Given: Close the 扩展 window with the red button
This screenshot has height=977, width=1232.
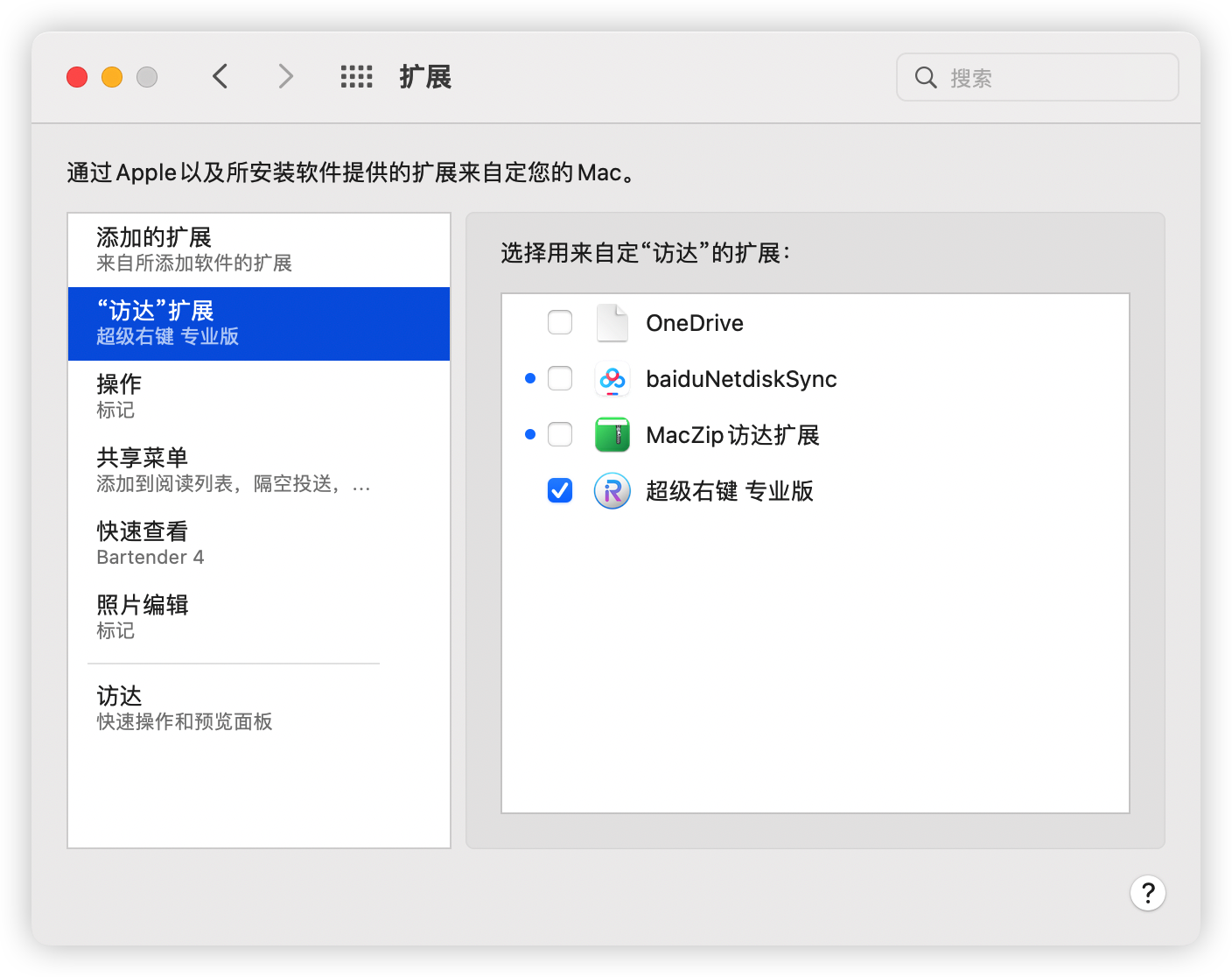Looking at the screenshot, I should [77, 77].
